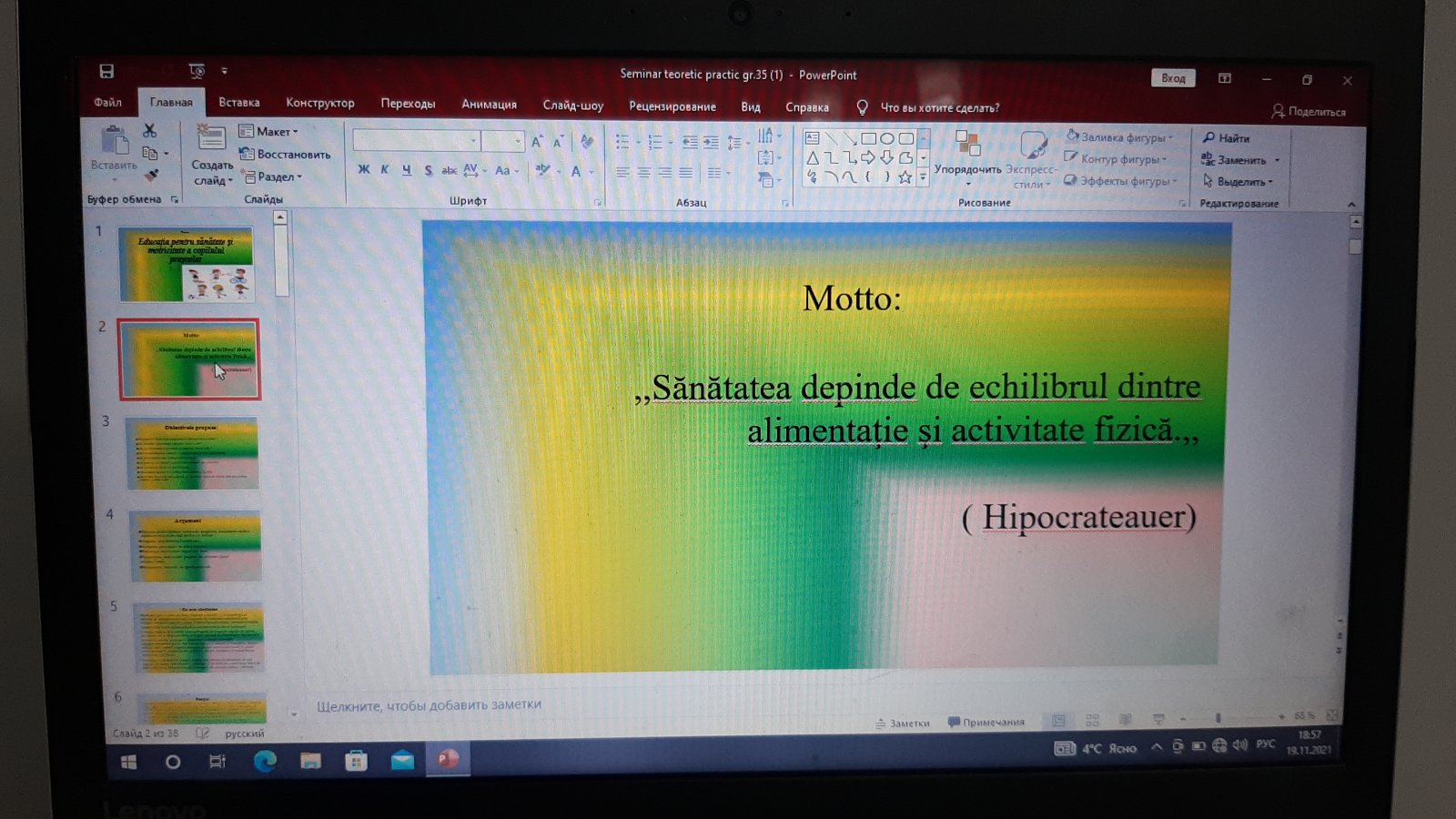The height and width of the screenshot is (819, 1456).
Task: Open PowerPoint from the Windows taskbar
Action: point(447,759)
